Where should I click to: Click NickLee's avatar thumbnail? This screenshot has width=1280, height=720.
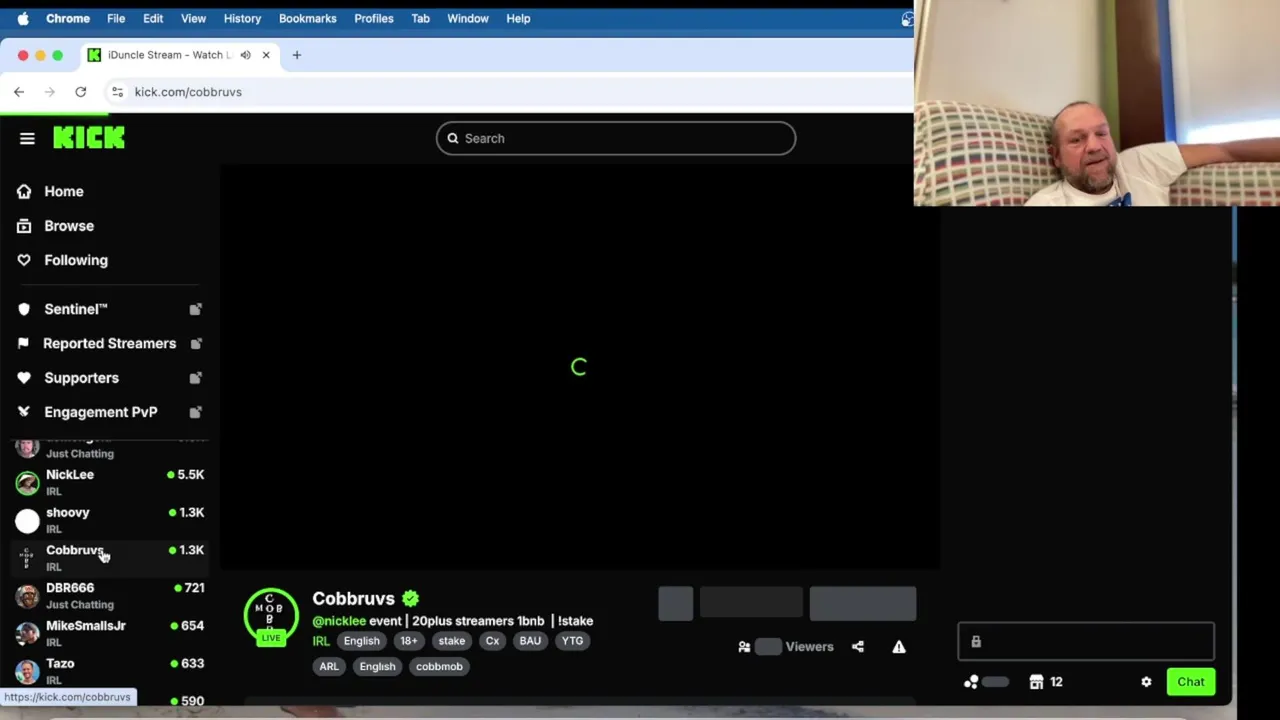(x=27, y=483)
